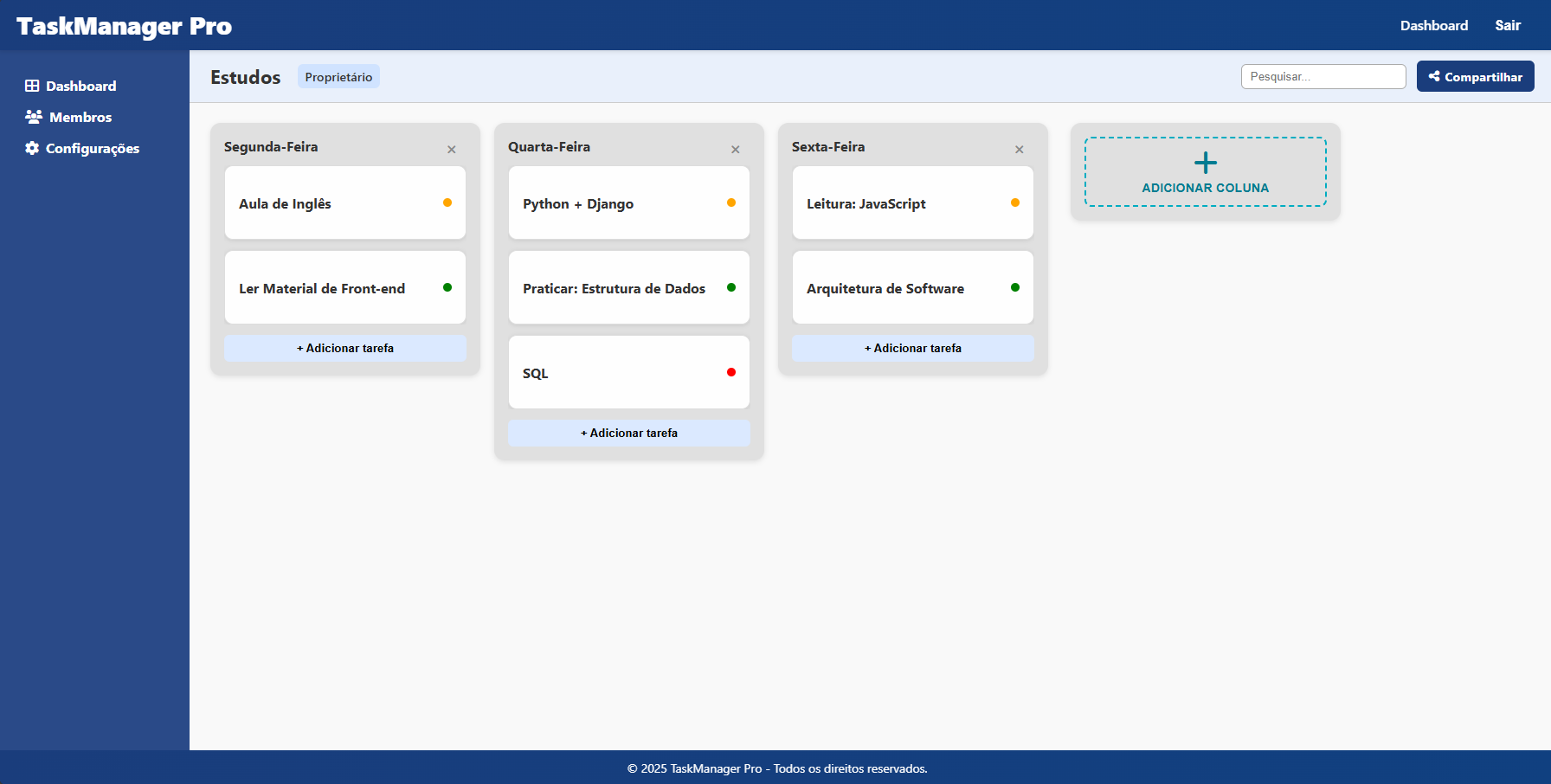Click the share icon inside Compartilhar button
Image resolution: width=1551 pixels, height=784 pixels.
coord(1434,76)
